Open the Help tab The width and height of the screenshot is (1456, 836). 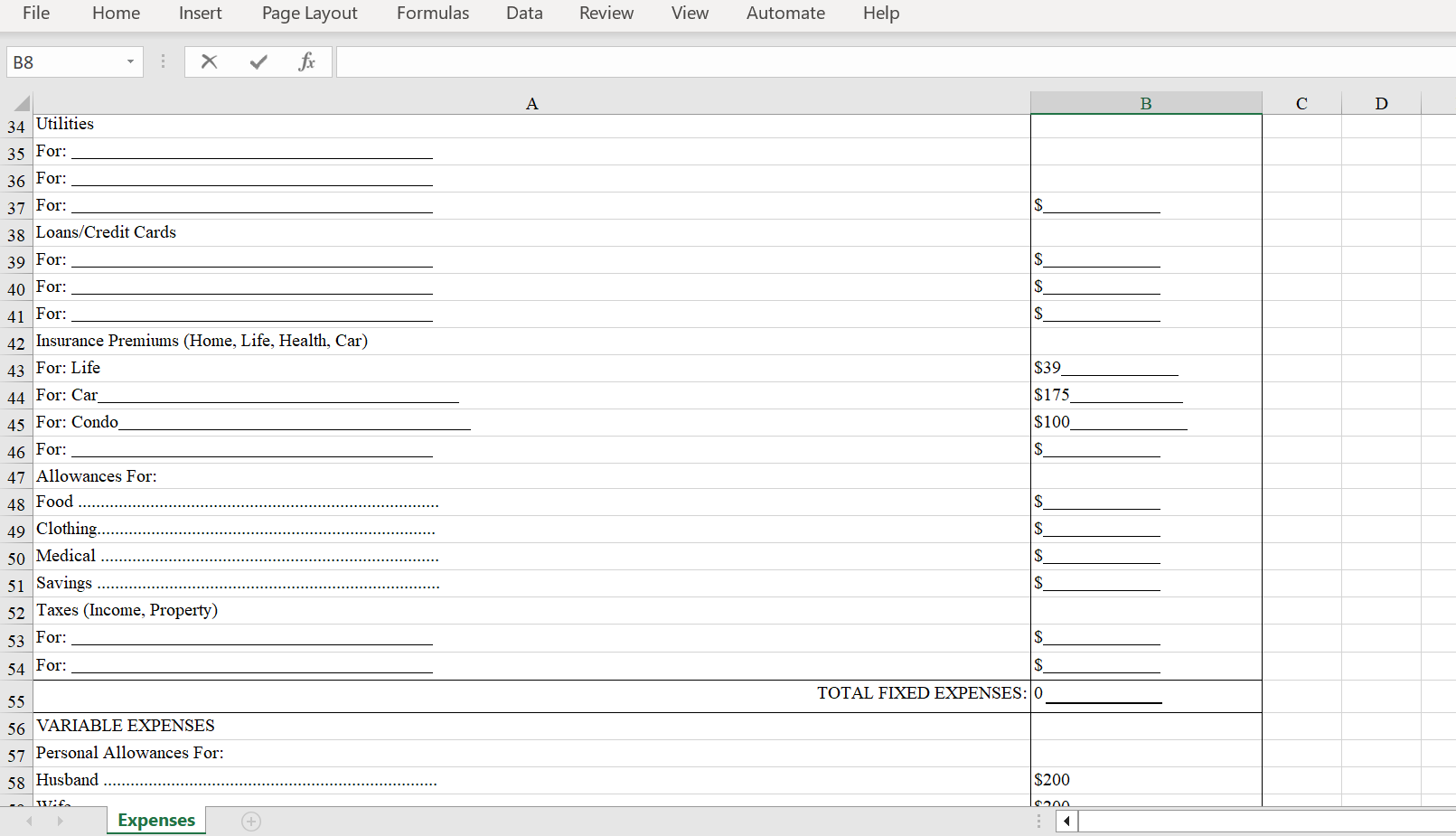pos(881,14)
